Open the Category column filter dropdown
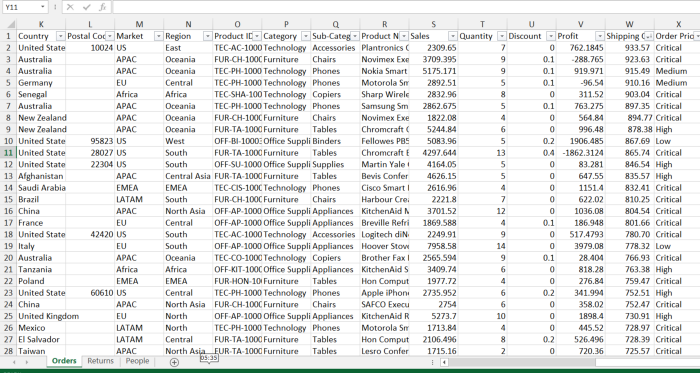Screen dimensions: 700x373 tap(306, 36)
